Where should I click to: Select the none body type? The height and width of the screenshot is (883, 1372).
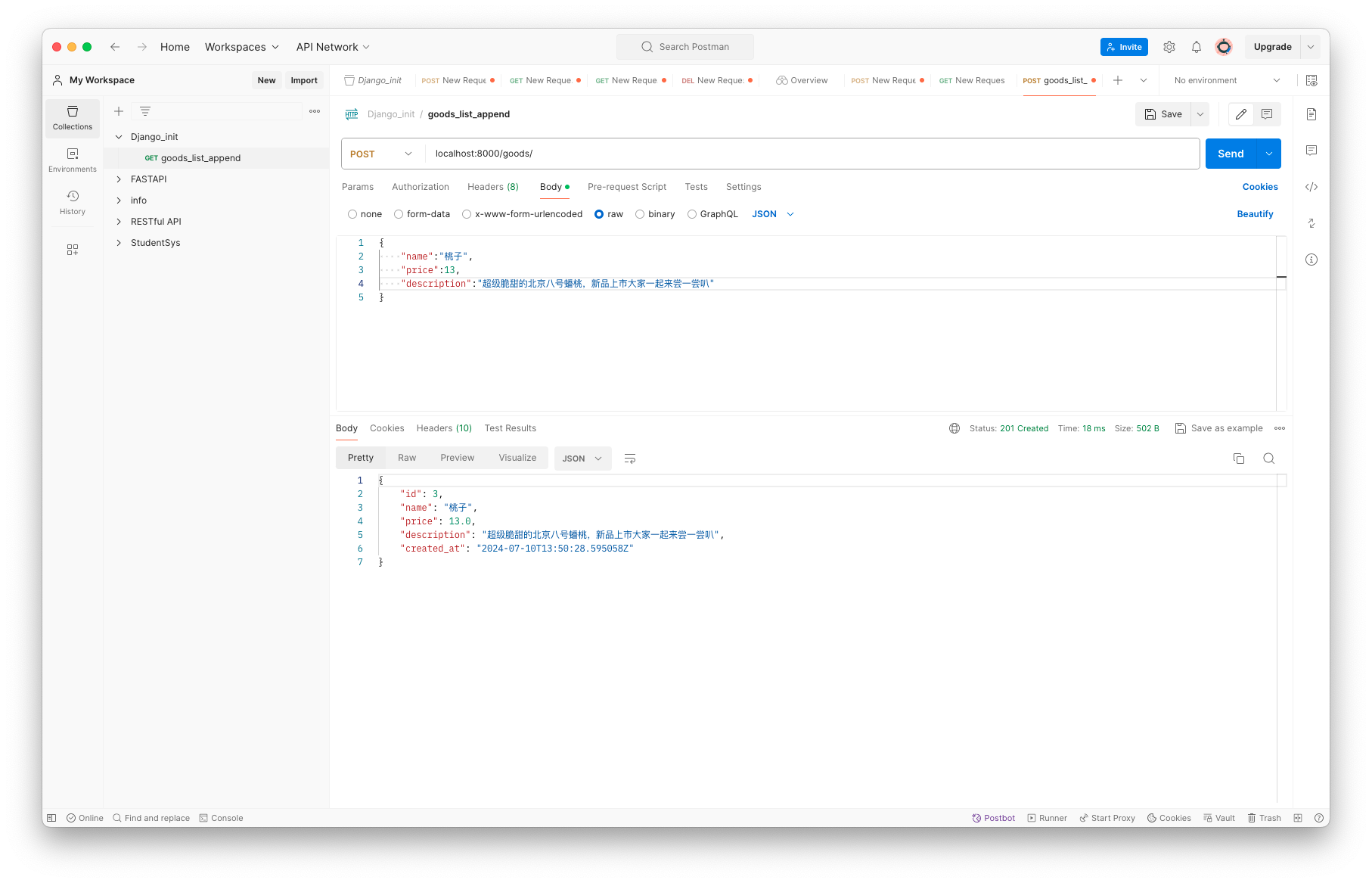click(x=352, y=214)
